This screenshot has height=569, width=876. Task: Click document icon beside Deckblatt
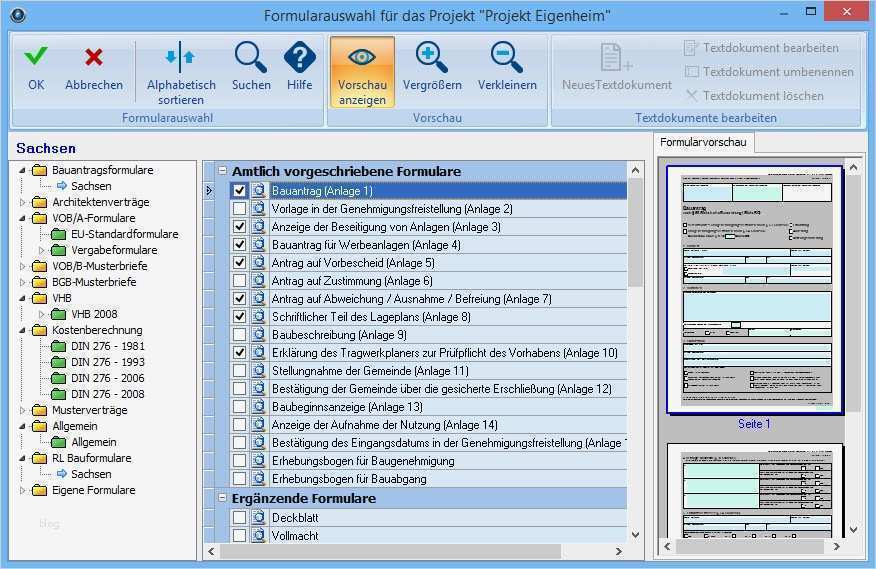coord(259,518)
